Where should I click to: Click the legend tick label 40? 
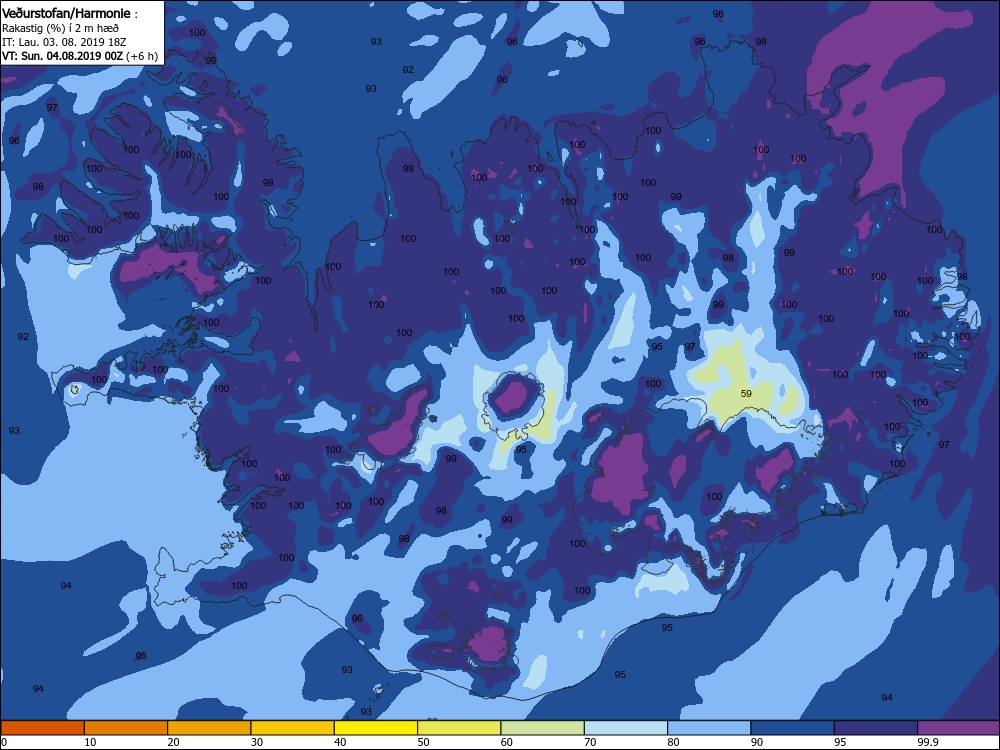tap(341, 742)
